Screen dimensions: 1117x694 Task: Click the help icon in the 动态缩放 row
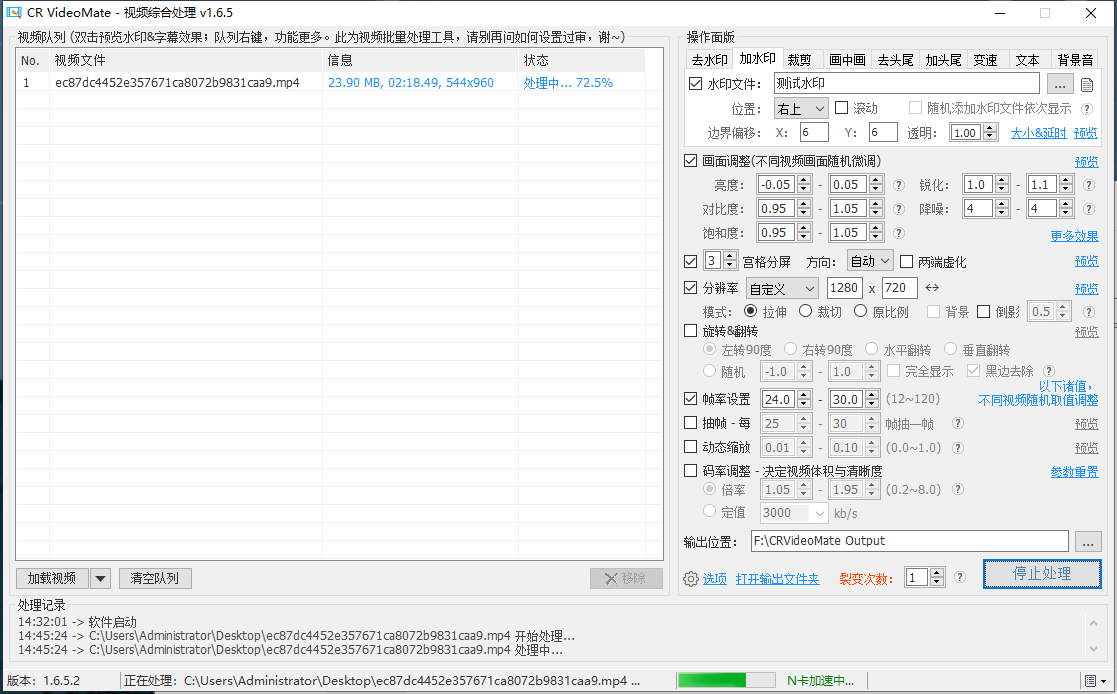click(x=958, y=447)
